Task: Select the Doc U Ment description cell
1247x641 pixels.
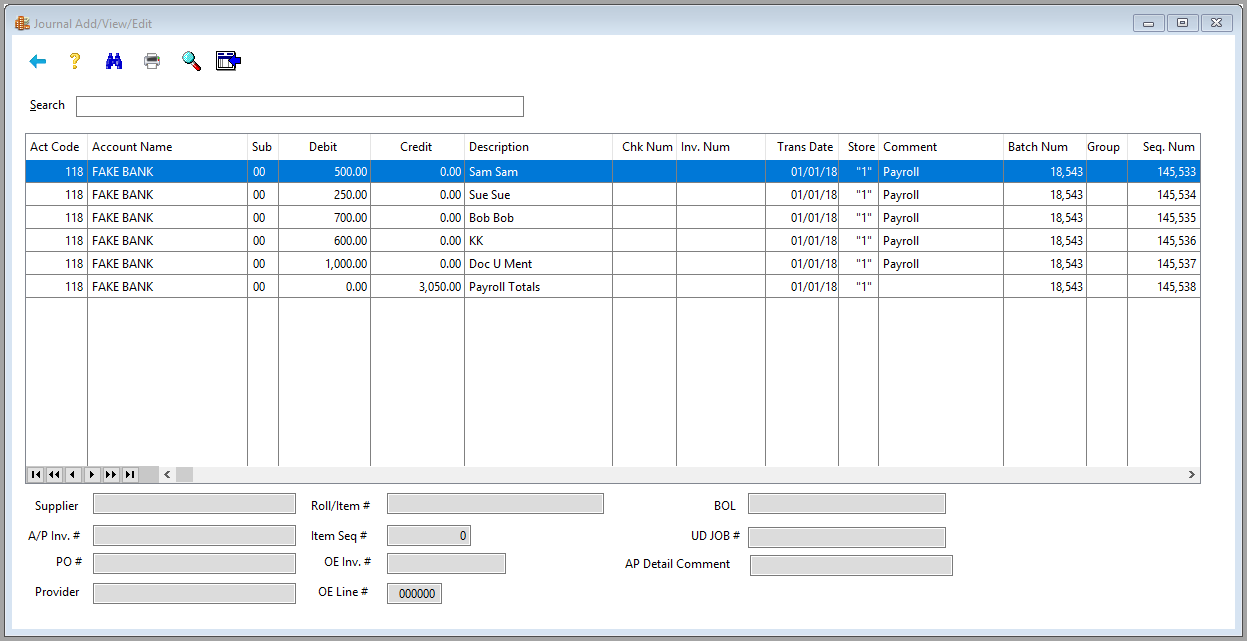Action: tap(539, 264)
